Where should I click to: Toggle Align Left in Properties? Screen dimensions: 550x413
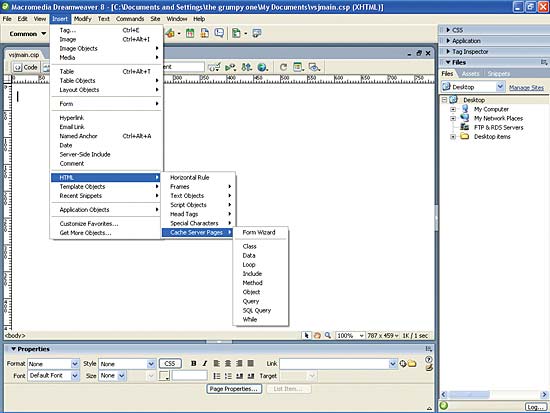tap(217, 364)
